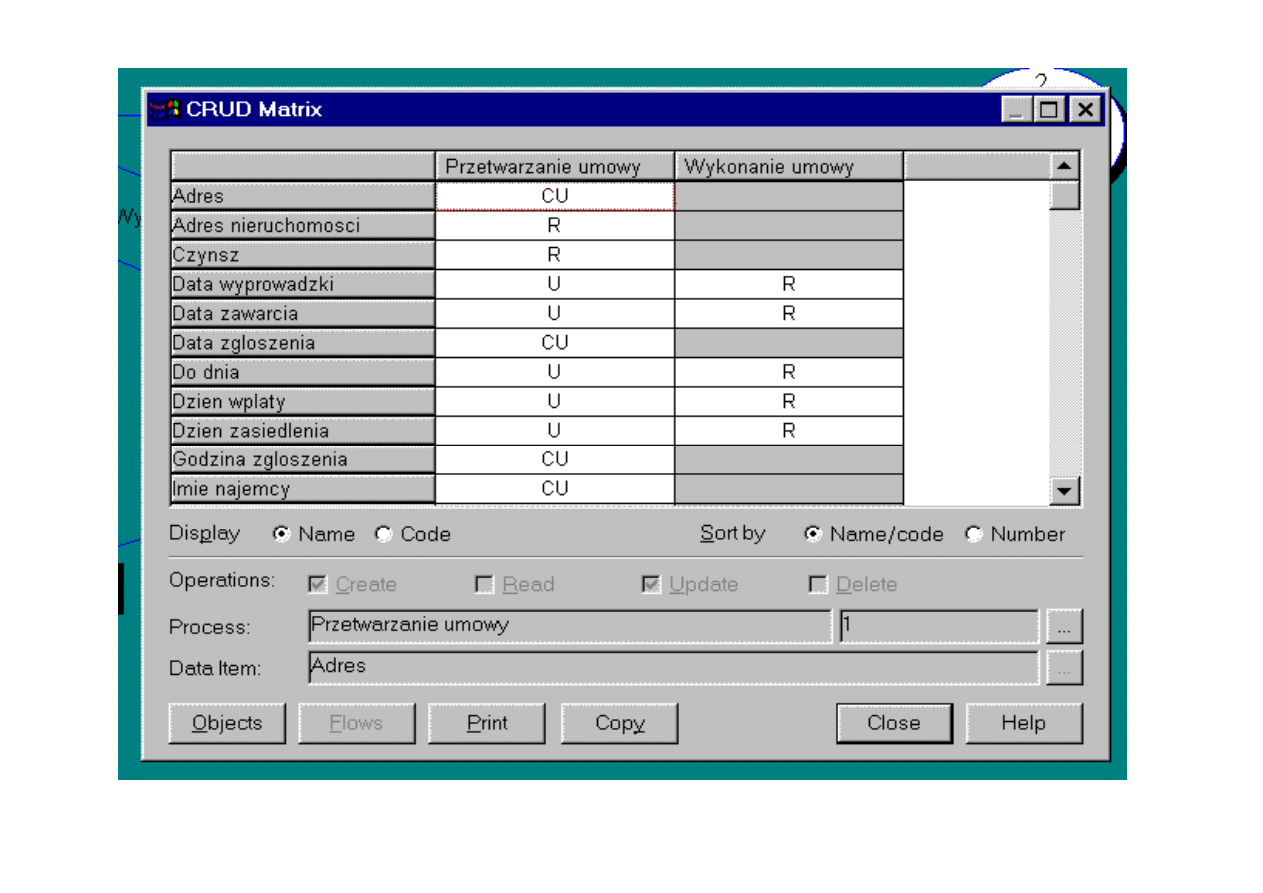1263x893 pixels.
Task: Click the Copy button
Action: (x=619, y=724)
